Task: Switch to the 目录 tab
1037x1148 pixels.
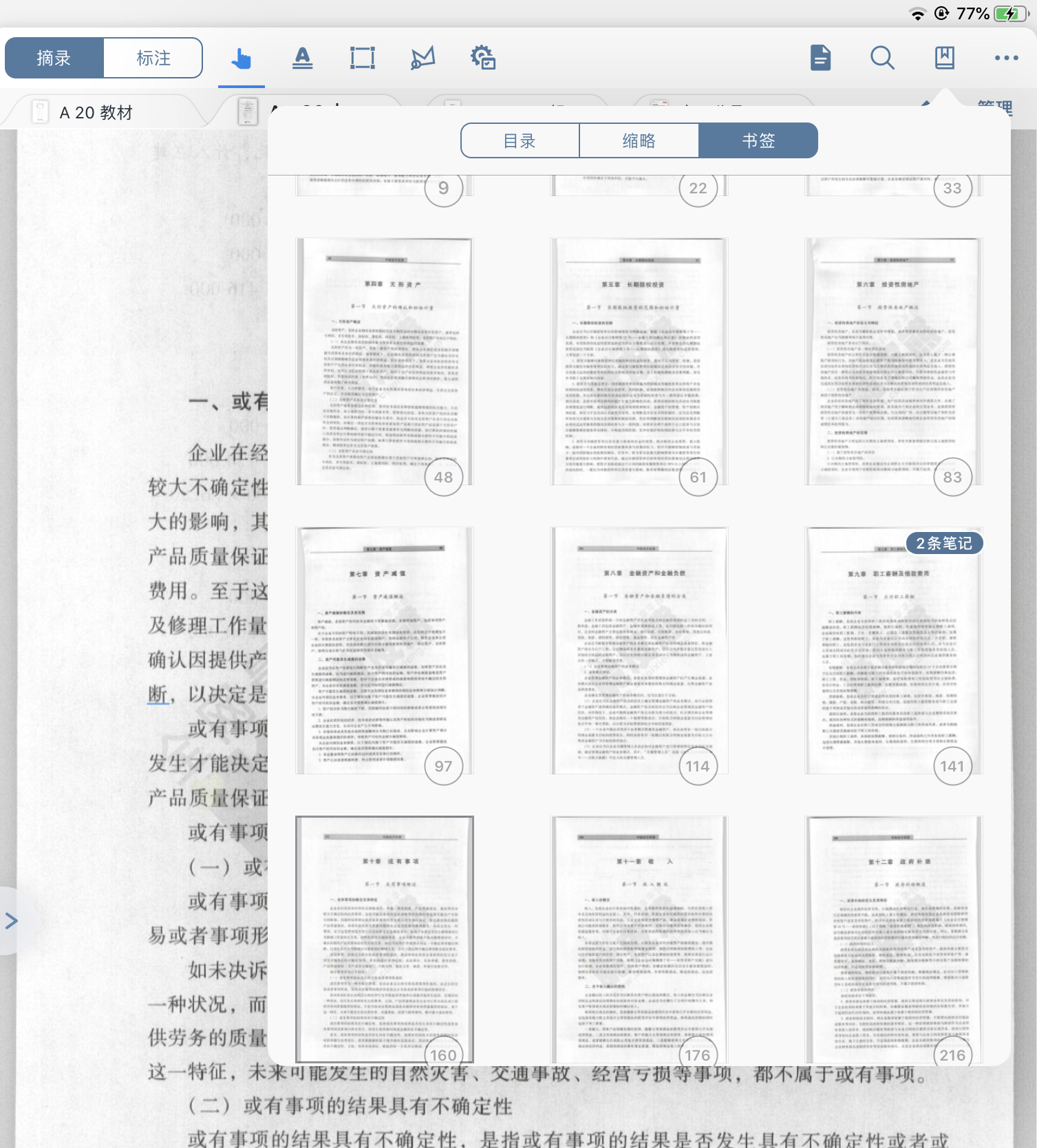Action: point(520,141)
